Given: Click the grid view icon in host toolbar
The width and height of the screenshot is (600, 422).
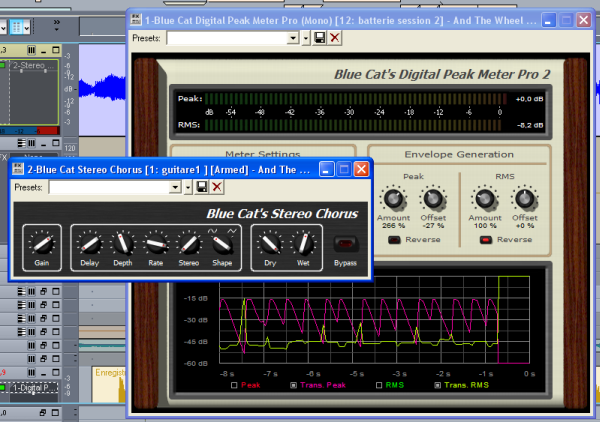Looking at the screenshot, I should click(x=16, y=28).
